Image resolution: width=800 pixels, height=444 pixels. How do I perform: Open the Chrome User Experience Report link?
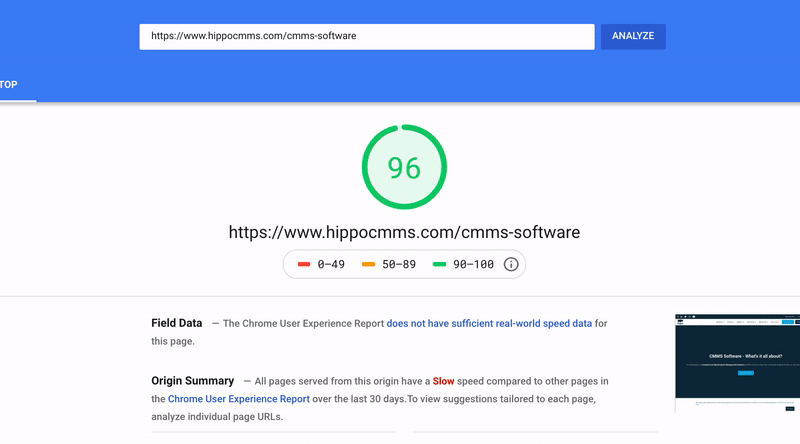tap(239, 399)
